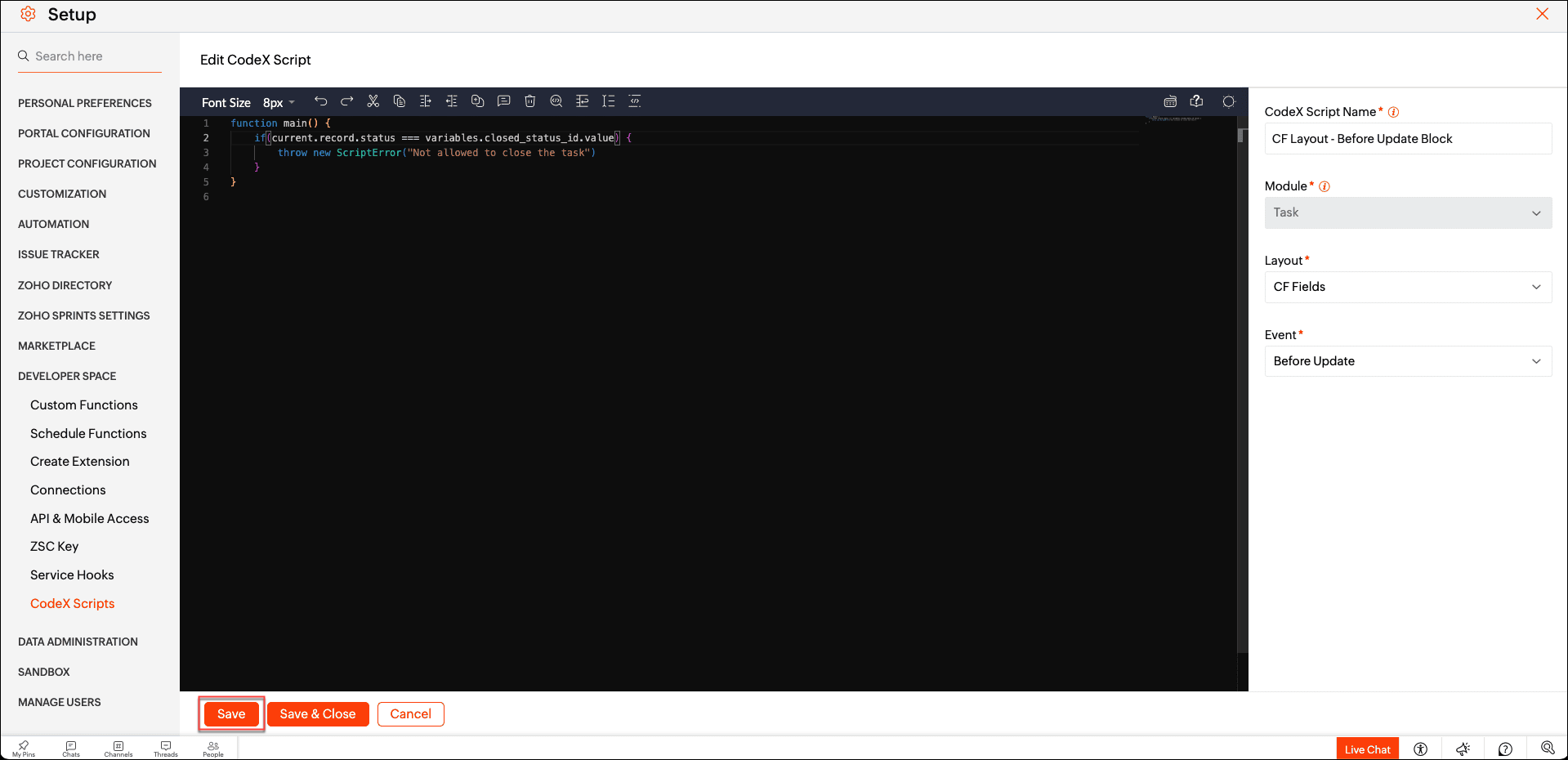
Task: Toggle word wrap in the editor toolbar
Action: (583, 101)
